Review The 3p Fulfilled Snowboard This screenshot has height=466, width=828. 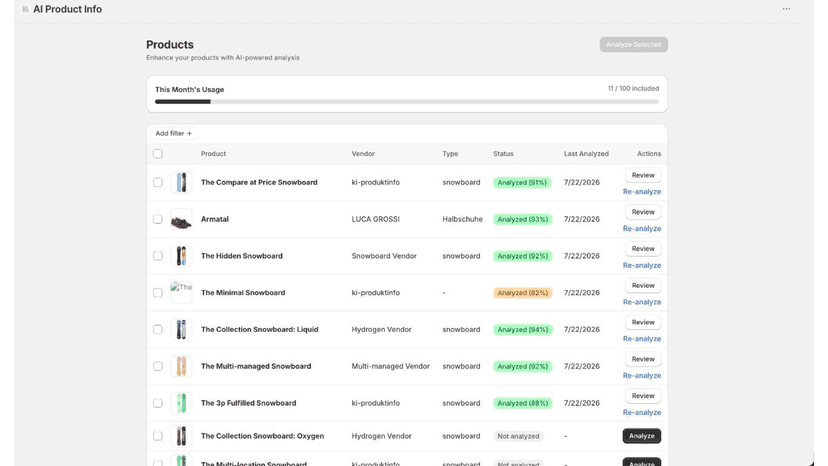point(643,396)
